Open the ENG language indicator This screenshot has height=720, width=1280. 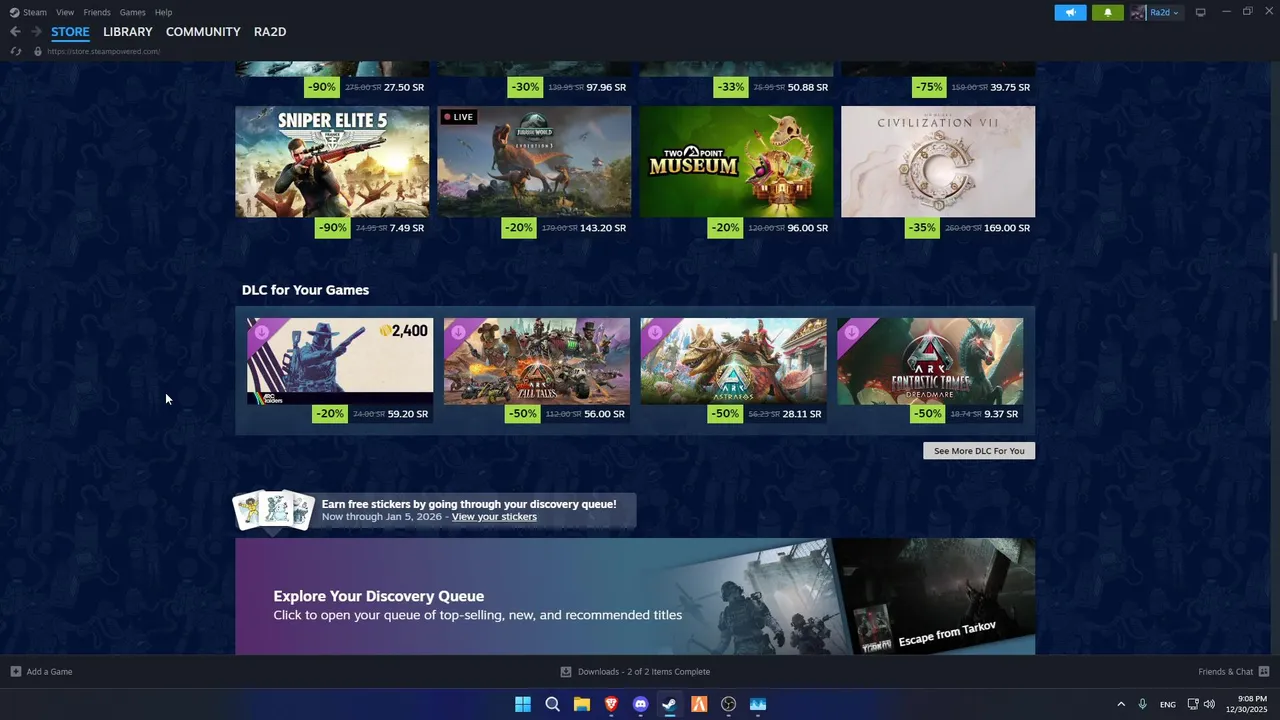1167,705
